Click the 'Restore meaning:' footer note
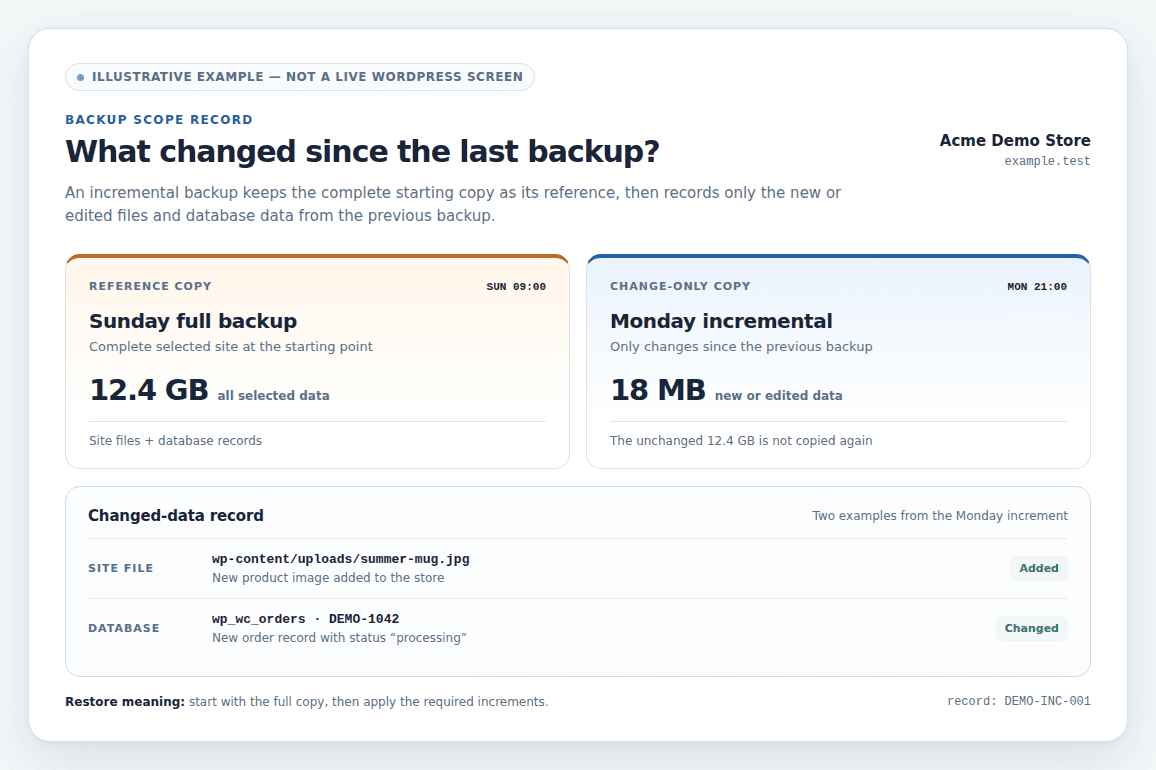This screenshot has width=1156, height=770. coord(306,701)
